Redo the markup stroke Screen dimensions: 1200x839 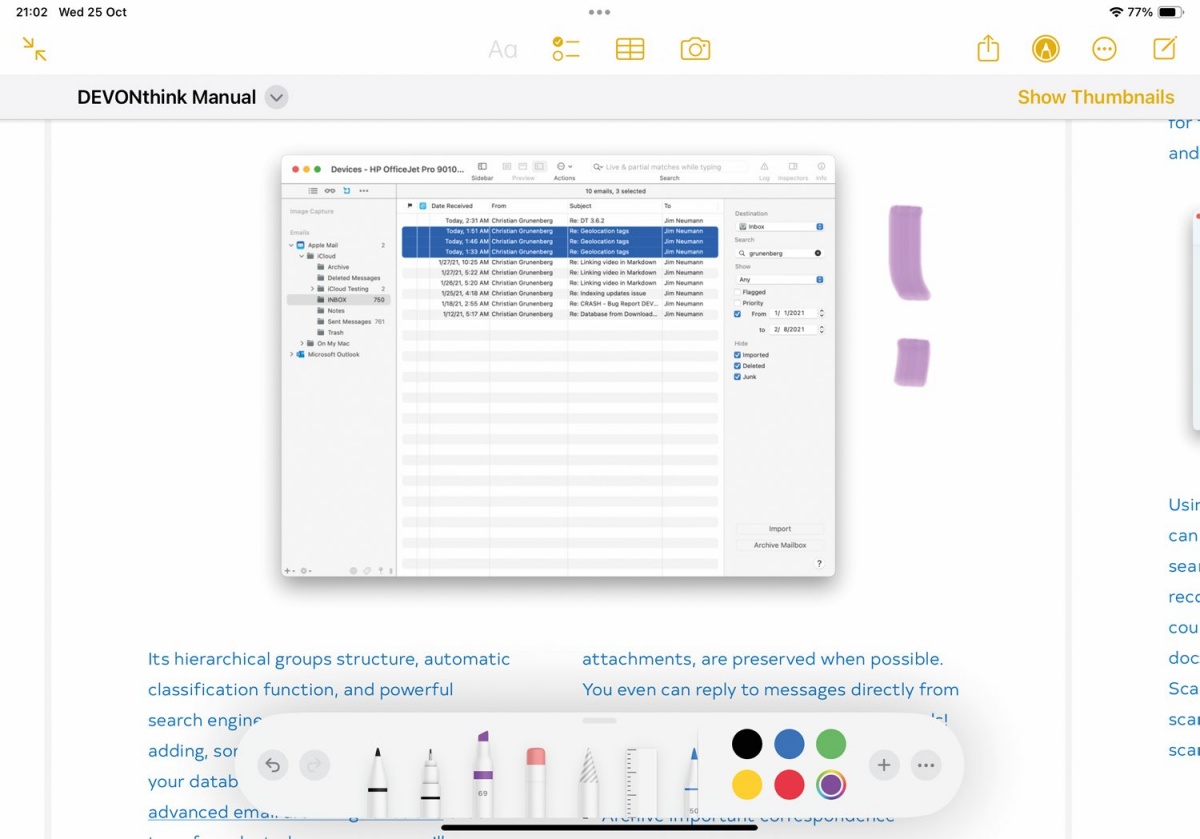click(x=314, y=766)
